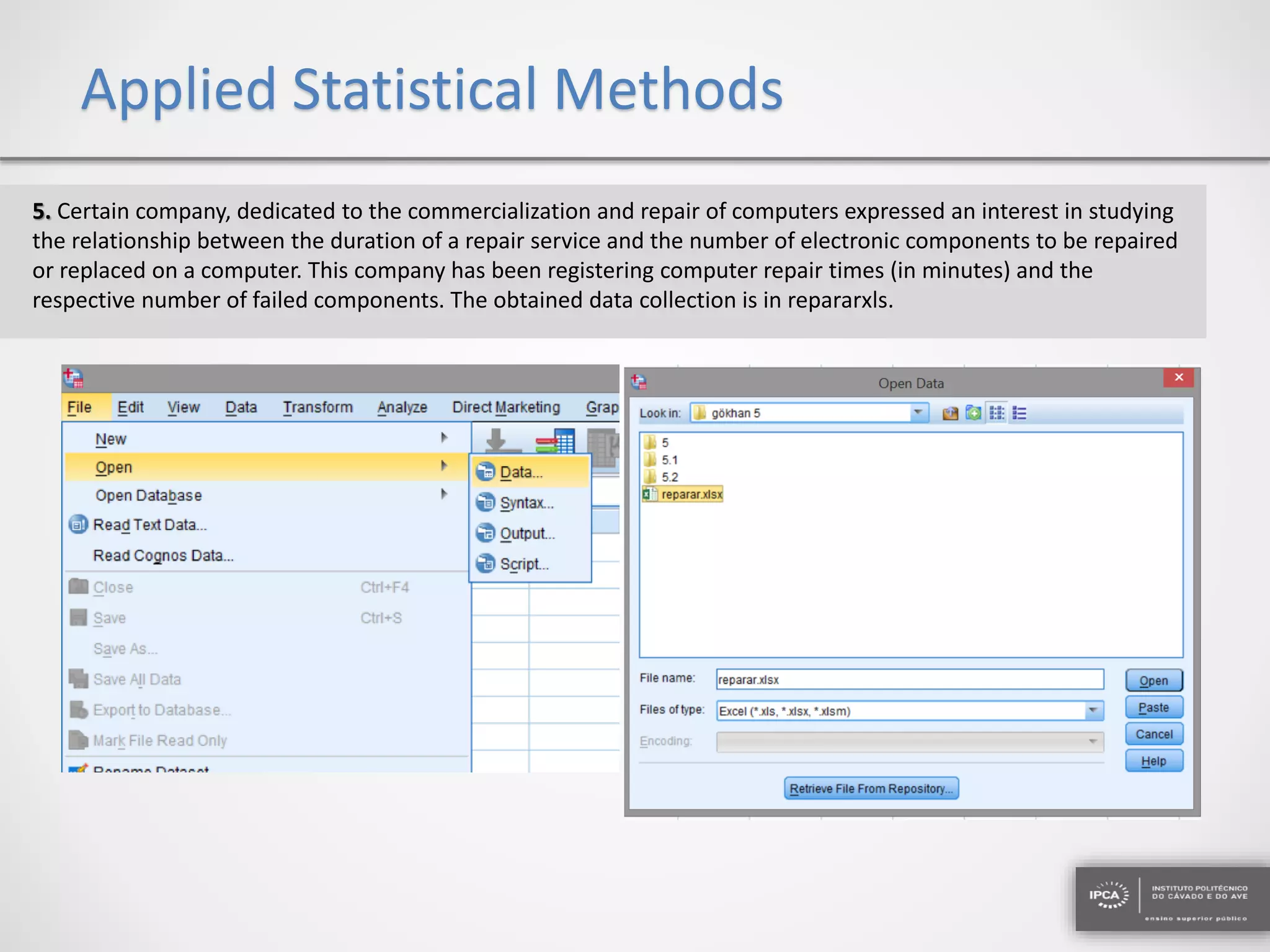Open the View menu
1270x952 pixels.
click(x=184, y=407)
